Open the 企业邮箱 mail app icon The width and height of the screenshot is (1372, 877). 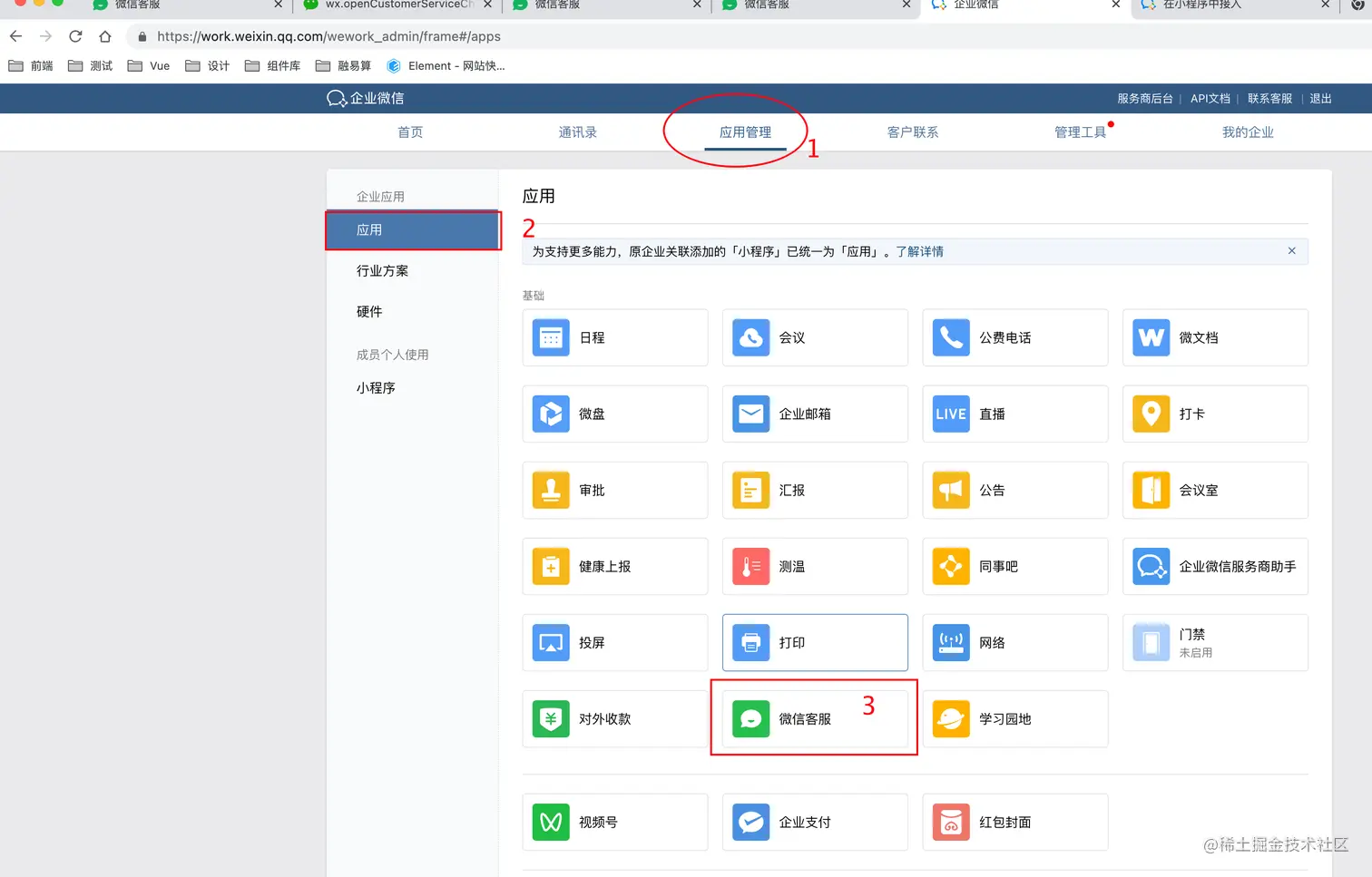click(751, 414)
